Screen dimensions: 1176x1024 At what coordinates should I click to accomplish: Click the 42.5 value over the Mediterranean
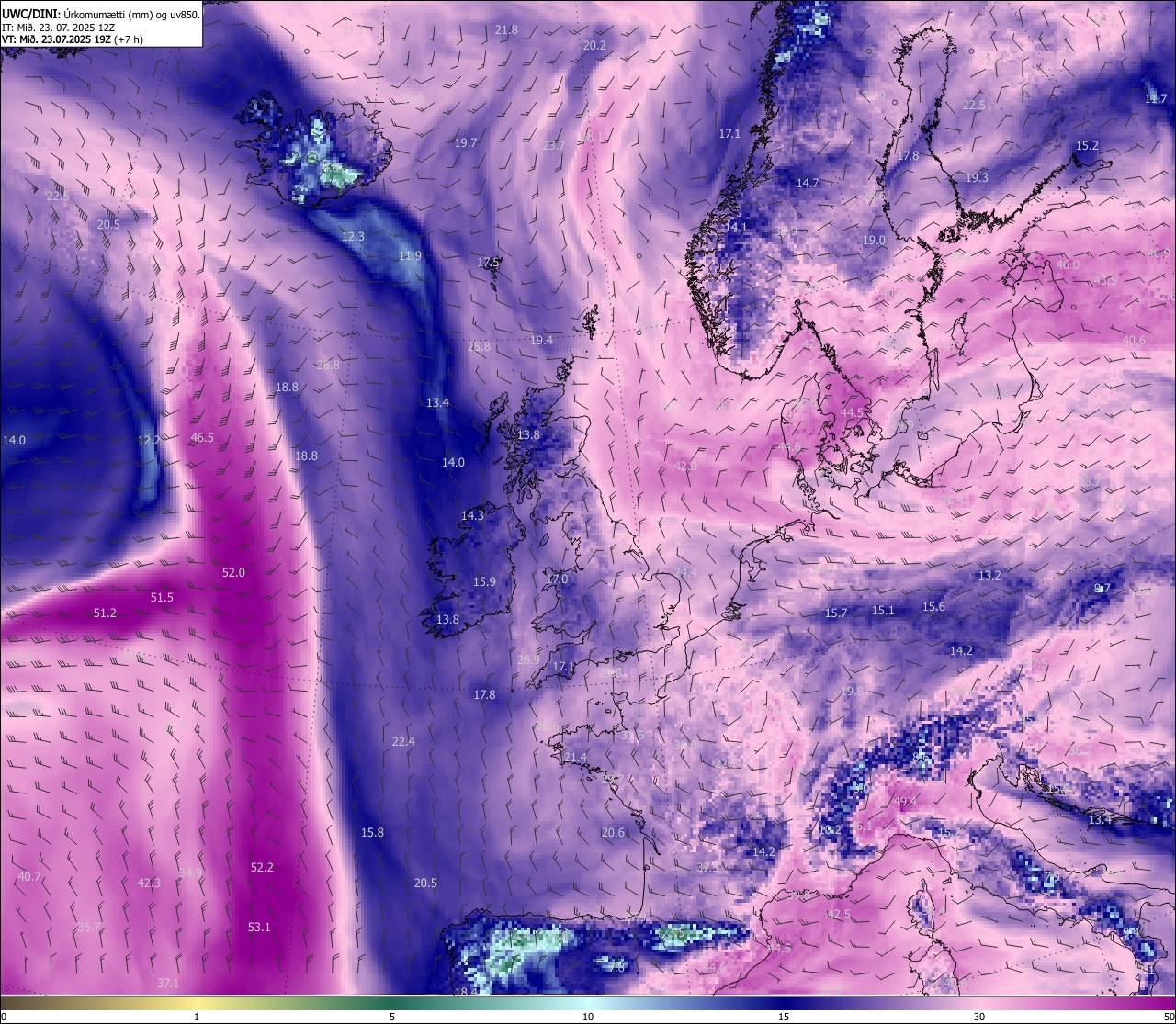click(839, 914)
